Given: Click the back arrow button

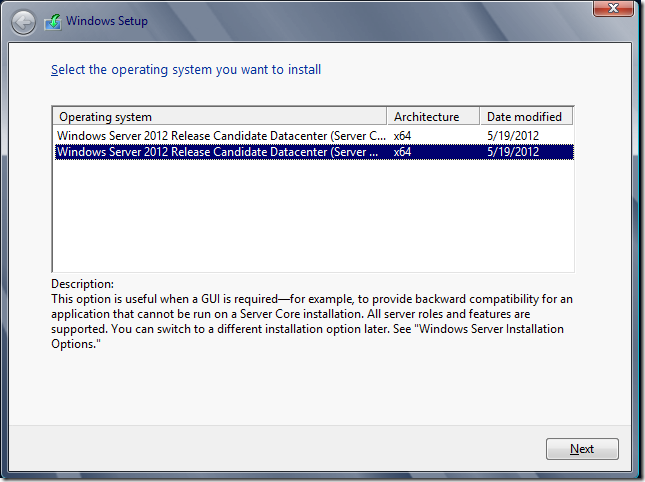Looking at the screenshot, I should point(23,21).
